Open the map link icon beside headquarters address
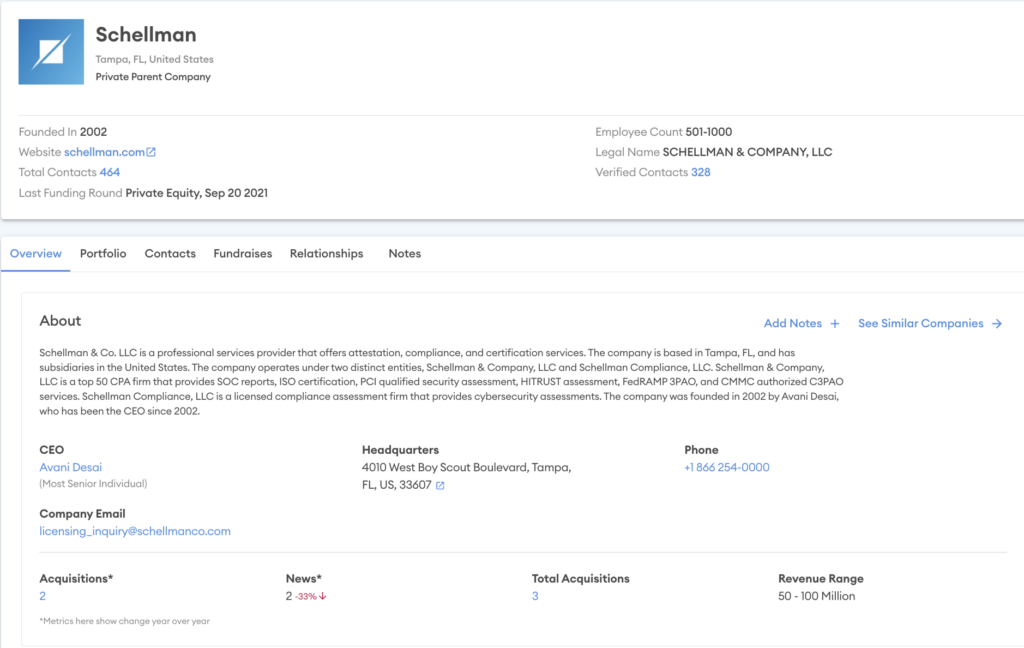Image resolution: width=1024 pixels, height=648 pixels. [440, 485]
